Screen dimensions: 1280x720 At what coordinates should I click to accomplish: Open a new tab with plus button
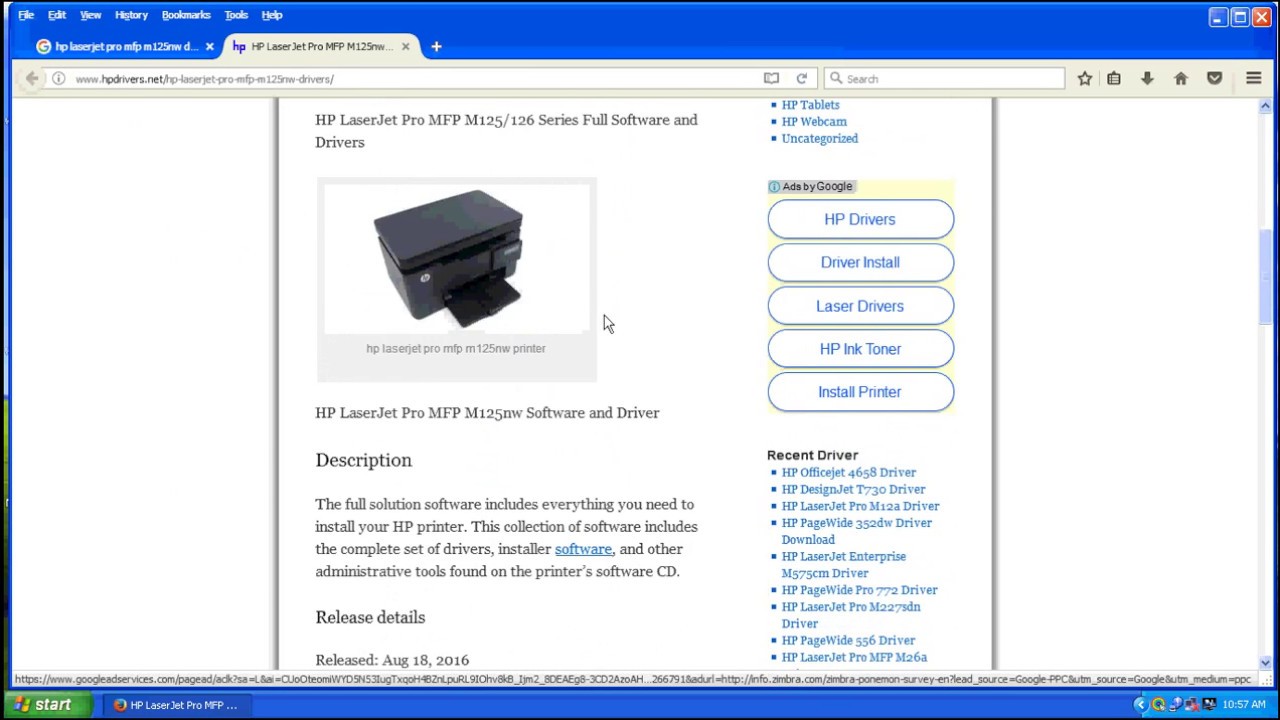[x=436, y=46]
